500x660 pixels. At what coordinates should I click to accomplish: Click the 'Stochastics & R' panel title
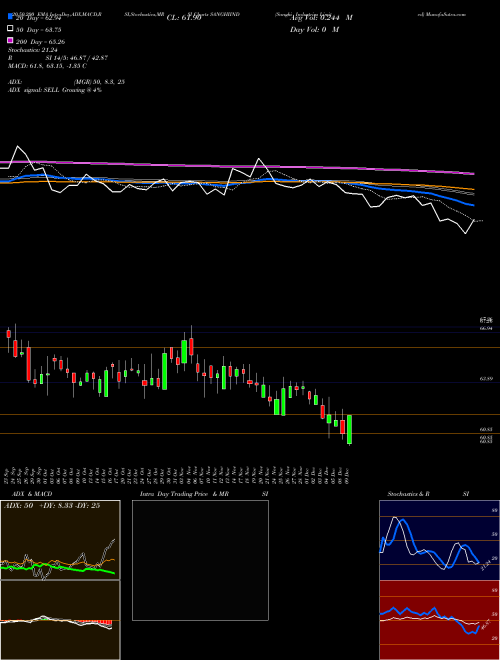pos(408,494)
